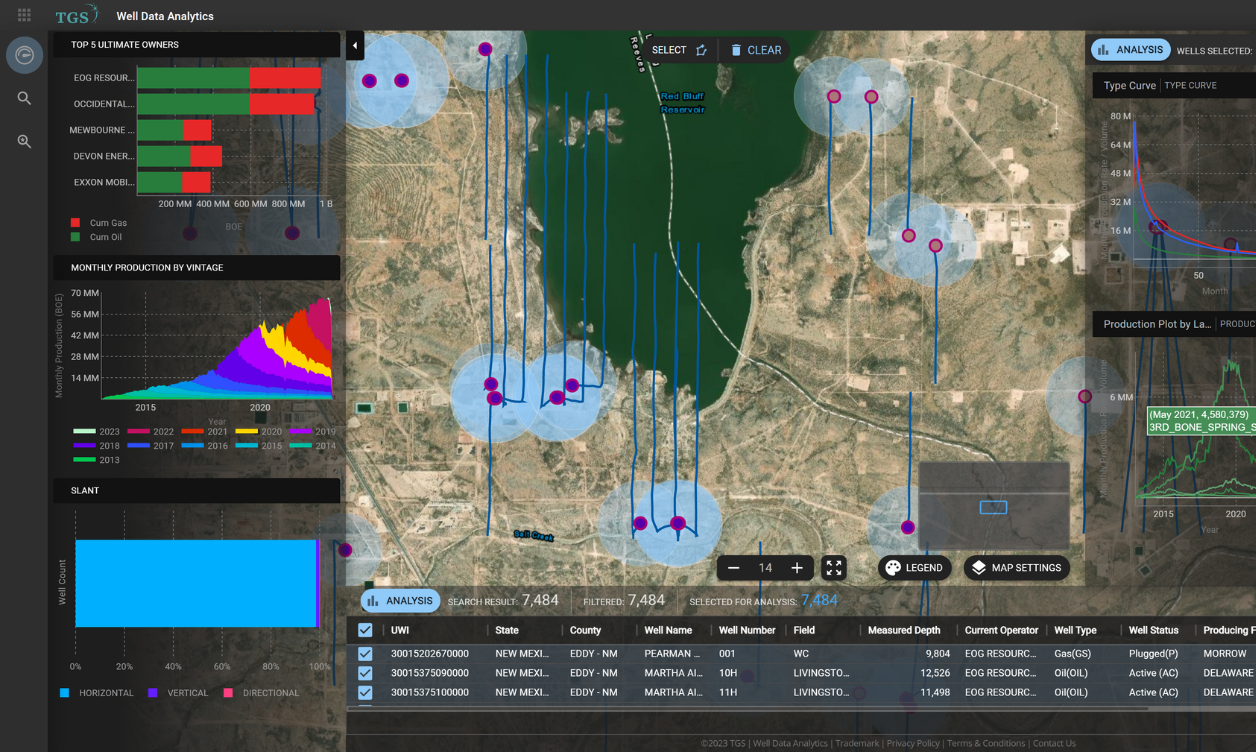1256x752 pixels.
Task: Click the zoom-search icon in the sidebar
Action: 24,140
